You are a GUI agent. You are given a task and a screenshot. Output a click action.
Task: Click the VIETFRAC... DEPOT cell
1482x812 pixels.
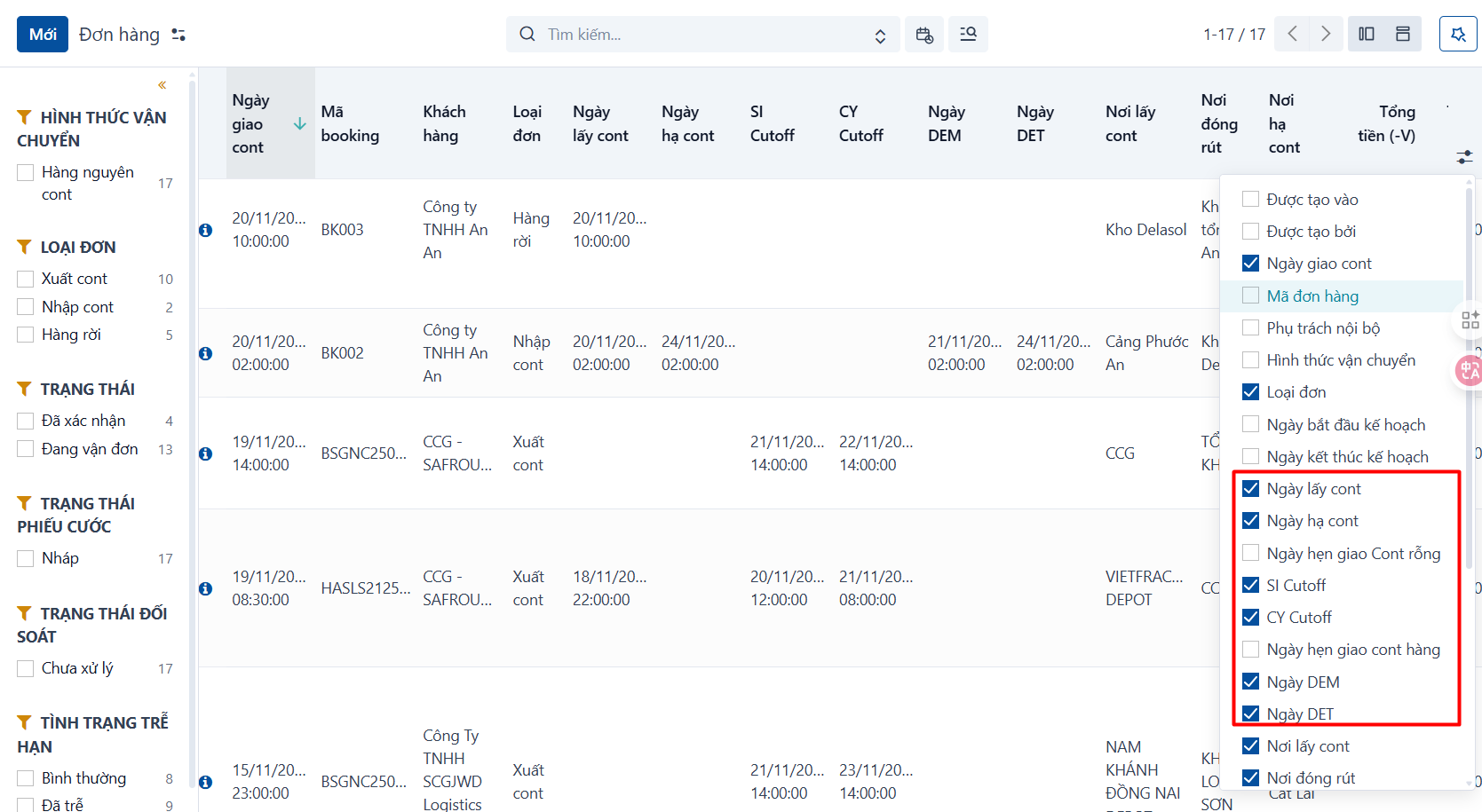pos(1145,588)
